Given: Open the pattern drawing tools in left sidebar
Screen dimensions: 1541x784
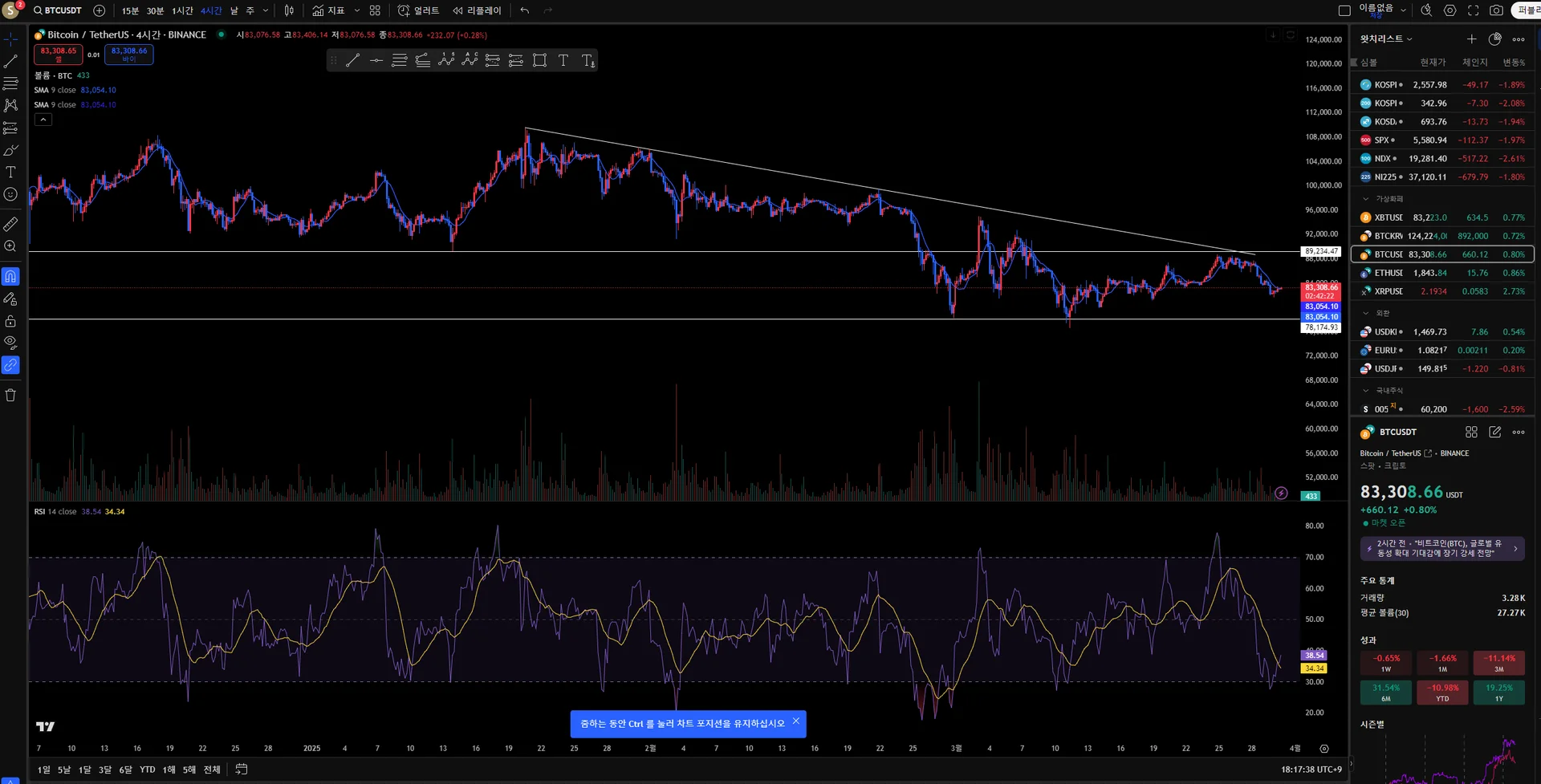Looking at the screenshot, I should pos(10,105).
